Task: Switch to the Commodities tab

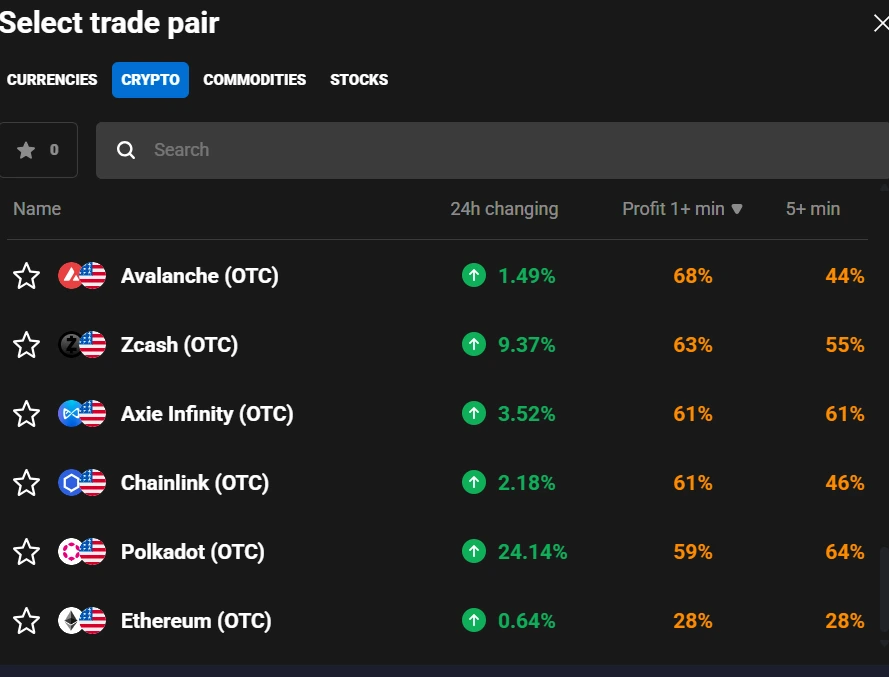Action: pyautogui.click(x=254, y=80)
